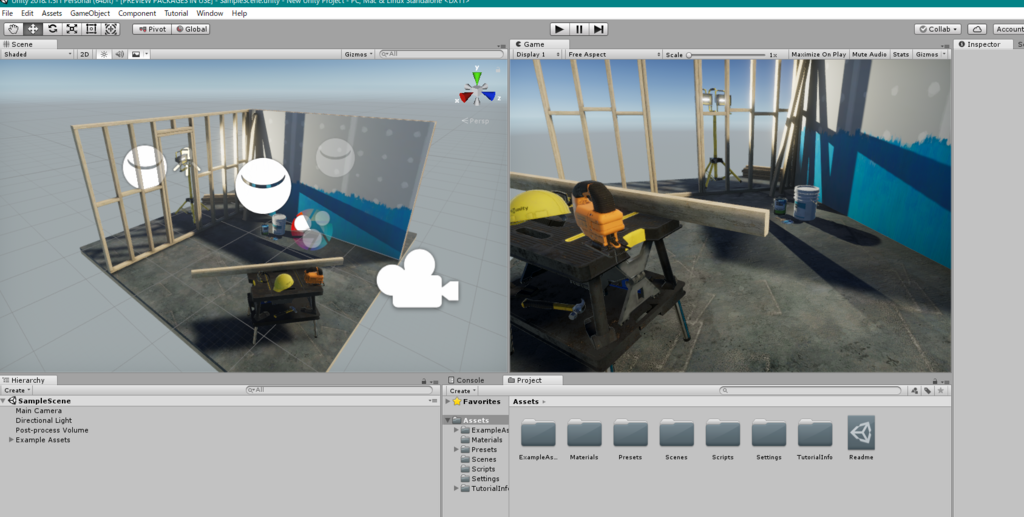This screenshot has height=517, width=1024.
Task: Expand the Favorites section
Action: point(448,401)
